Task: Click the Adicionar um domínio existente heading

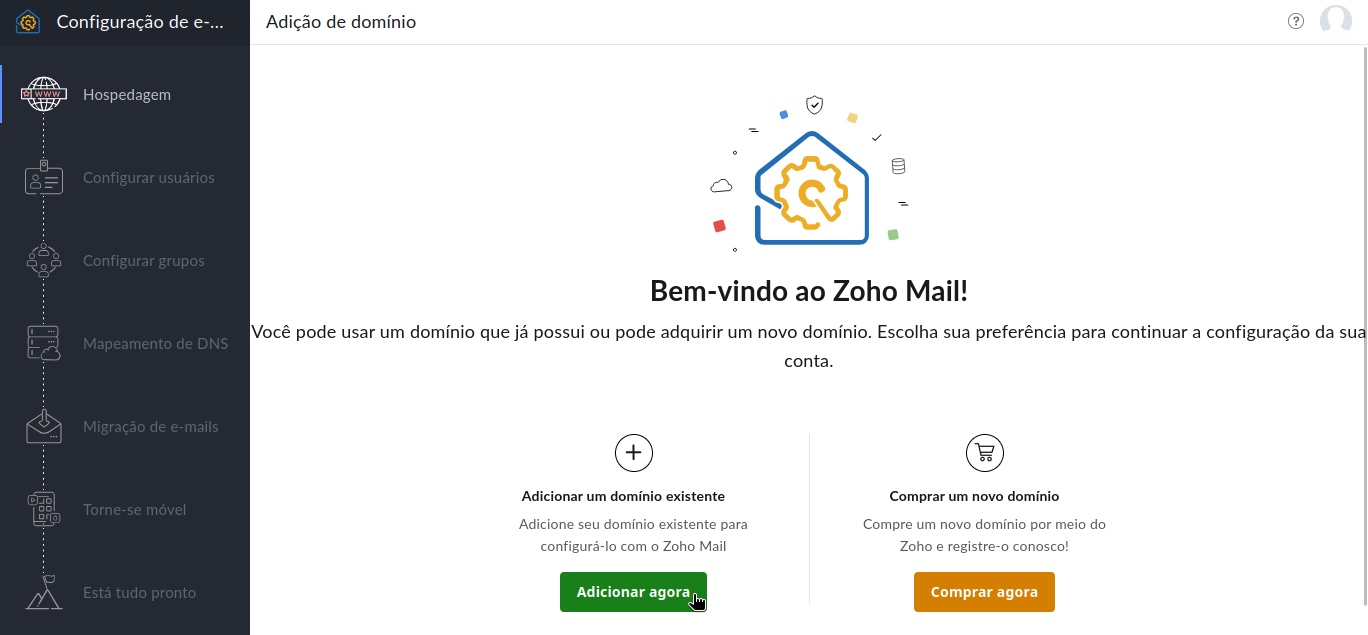Action: (x=623, y=496)
